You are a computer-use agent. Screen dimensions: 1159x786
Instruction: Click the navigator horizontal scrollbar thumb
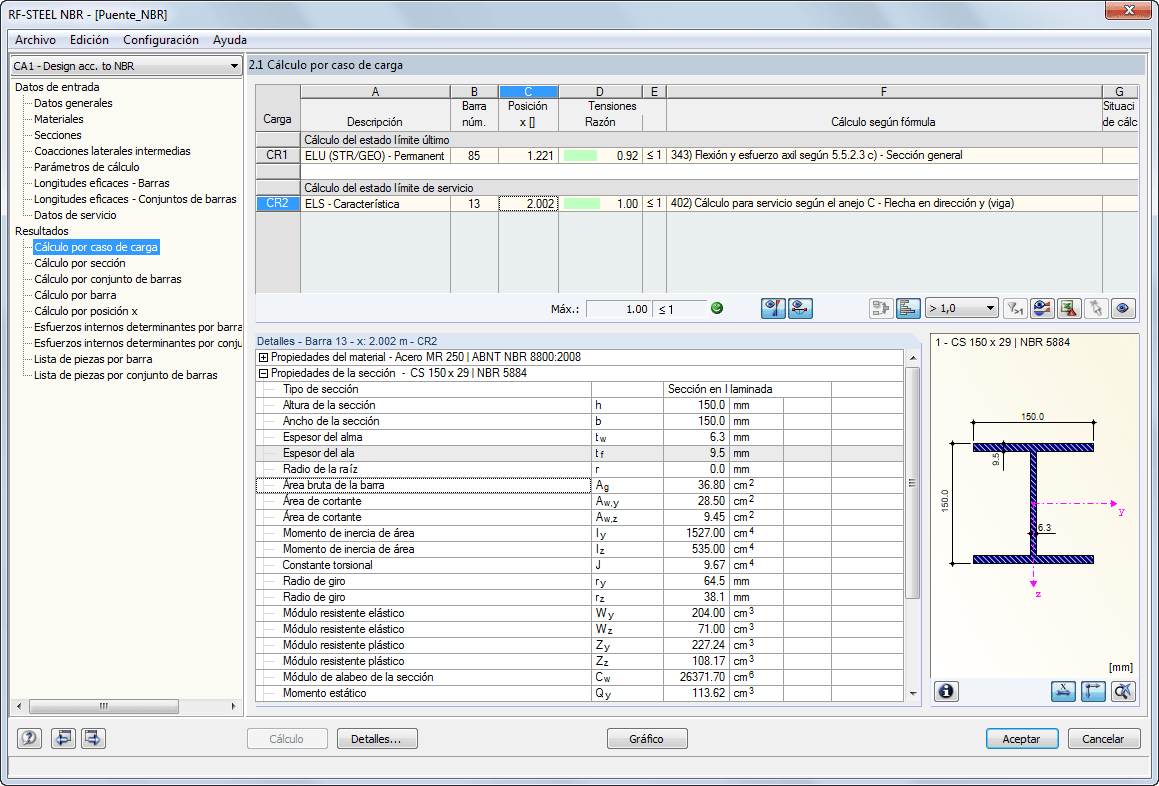(x=103, y=706)
